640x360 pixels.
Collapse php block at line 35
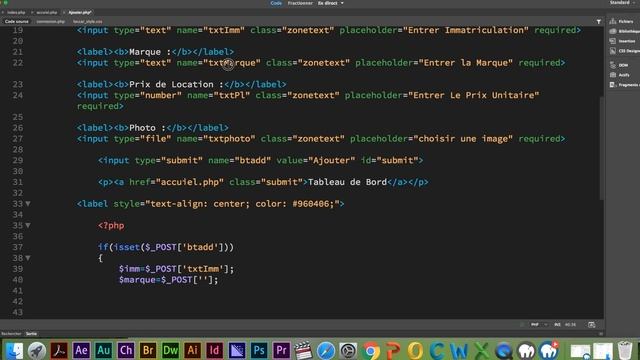(x=28, y=225)
